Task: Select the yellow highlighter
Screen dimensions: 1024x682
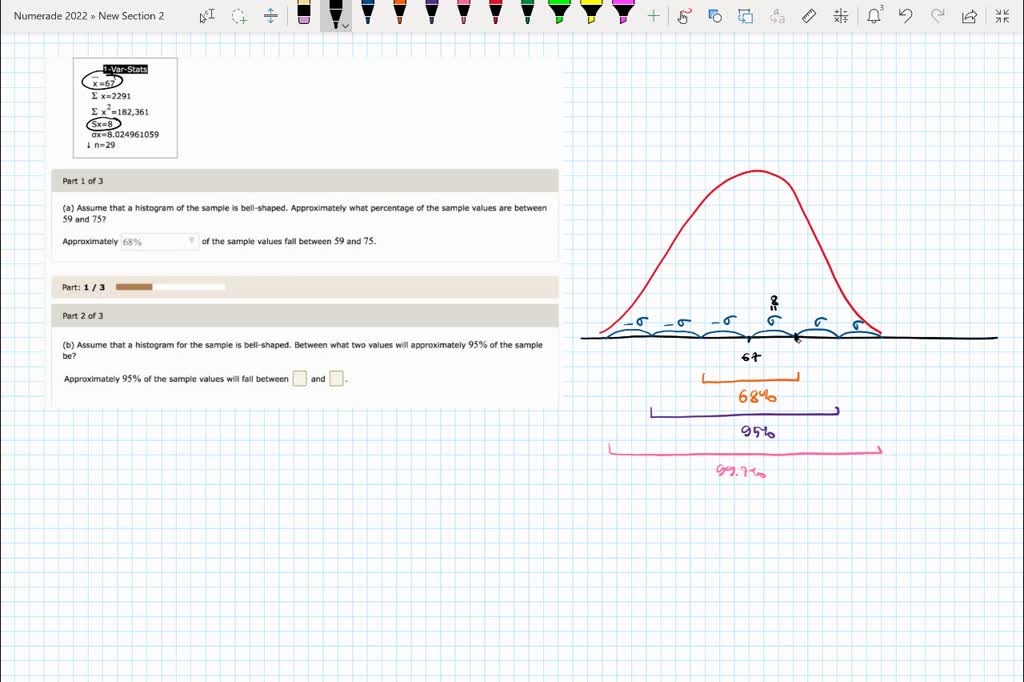Action: pos(591,14)
